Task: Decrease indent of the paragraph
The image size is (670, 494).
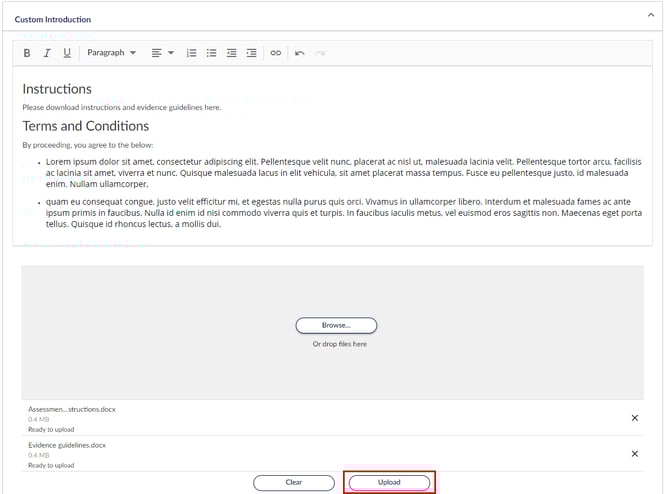Action: [x=231, y=53]
